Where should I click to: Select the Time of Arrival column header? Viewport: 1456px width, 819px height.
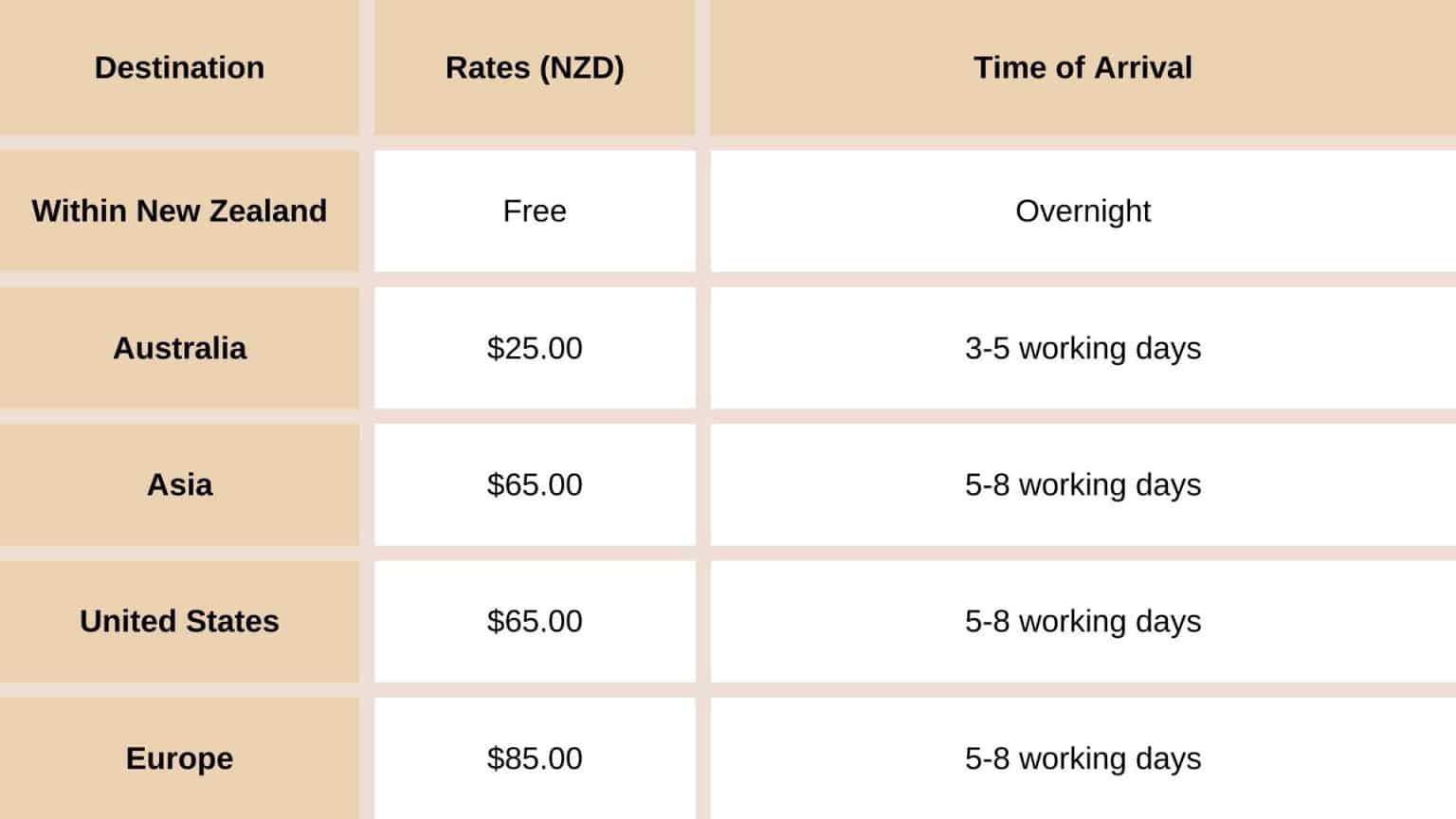1083,68
